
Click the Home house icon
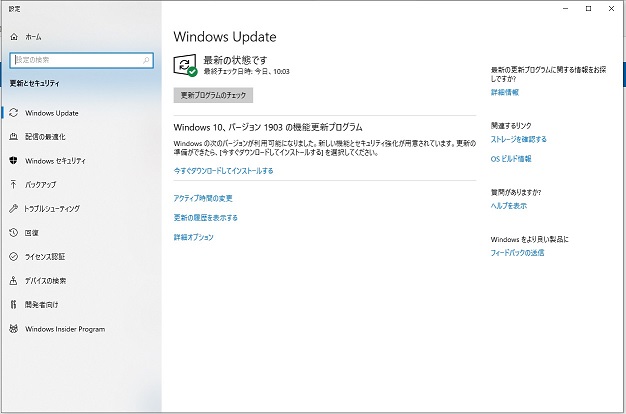tap(14, 37)
